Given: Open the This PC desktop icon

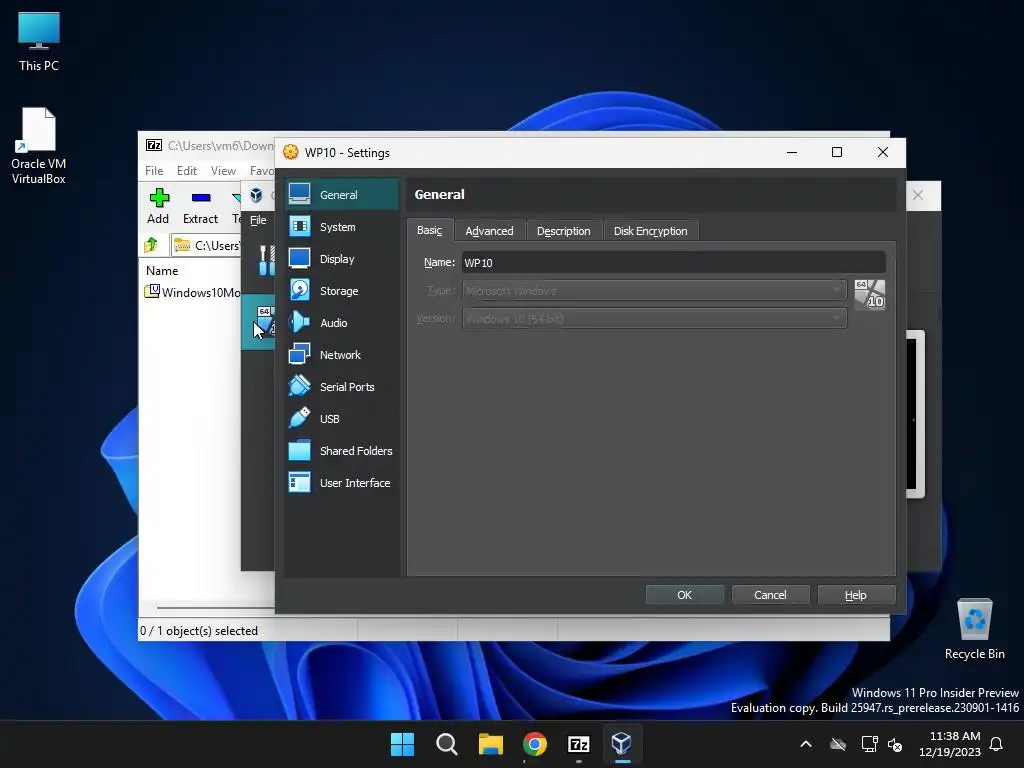Looking at the screenshot, I should pyautogui.click(x=39, y=42).
